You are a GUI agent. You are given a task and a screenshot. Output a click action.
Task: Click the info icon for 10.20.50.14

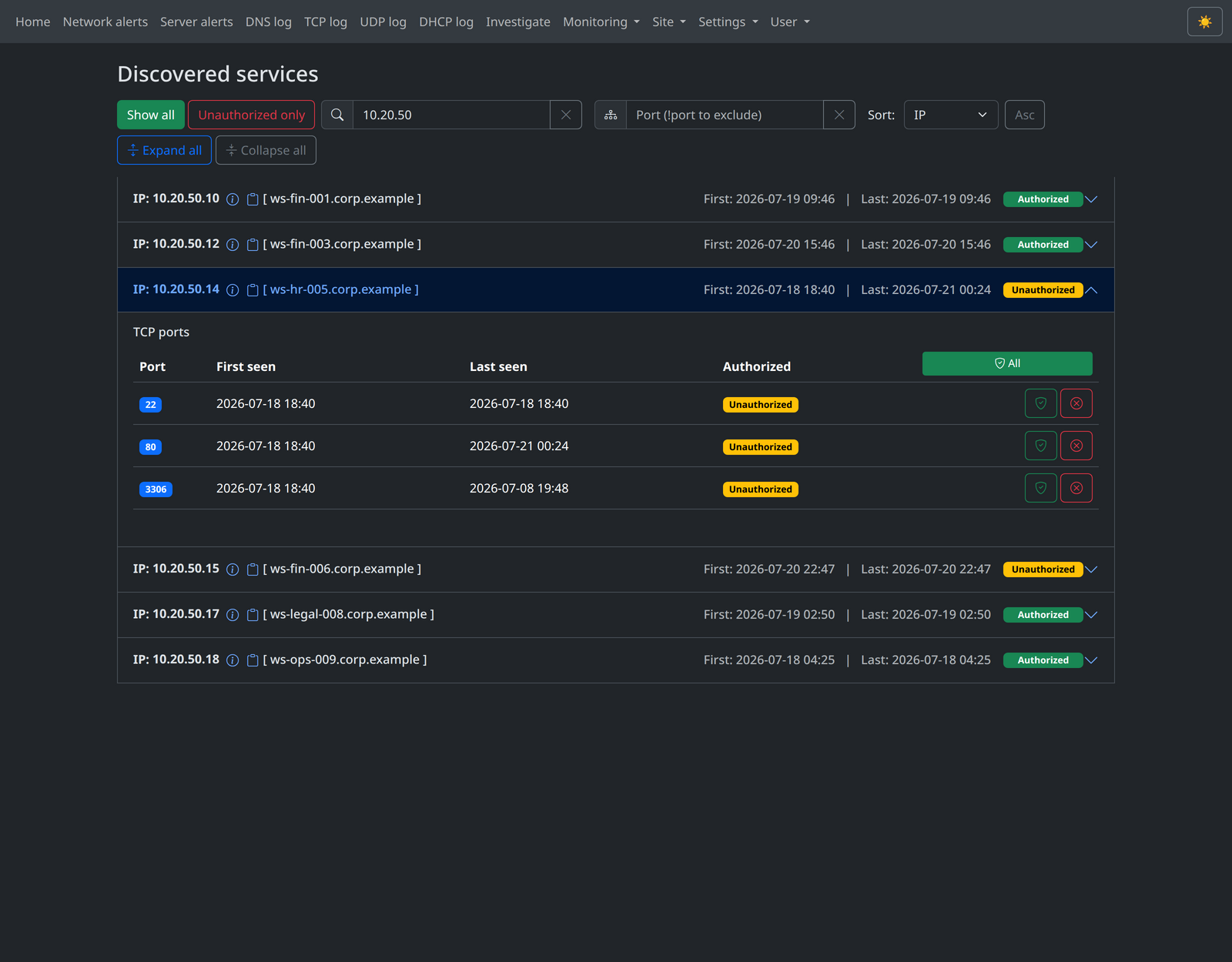[233, 290]
